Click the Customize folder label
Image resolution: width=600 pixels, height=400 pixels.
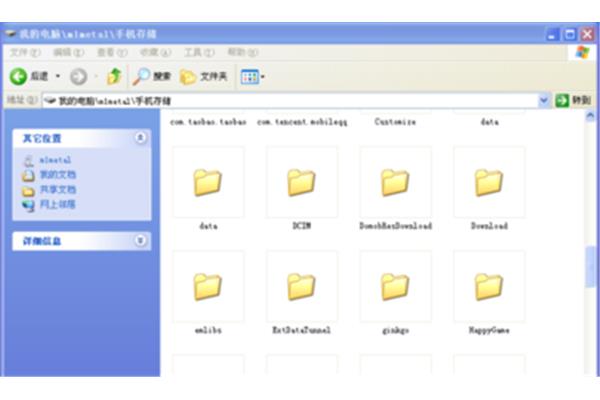(395, 122)
